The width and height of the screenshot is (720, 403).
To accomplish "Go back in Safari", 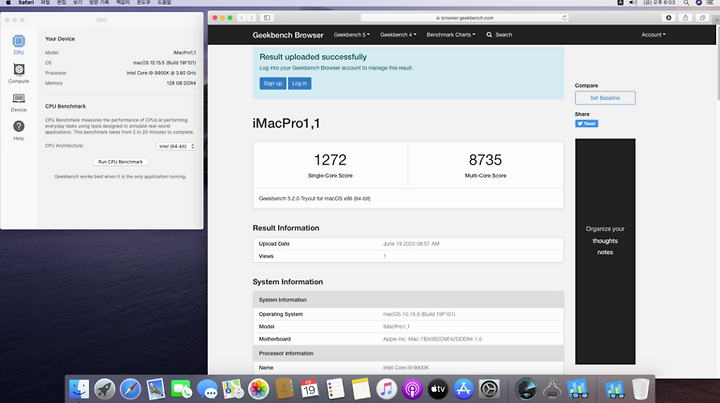I will 242,17.
